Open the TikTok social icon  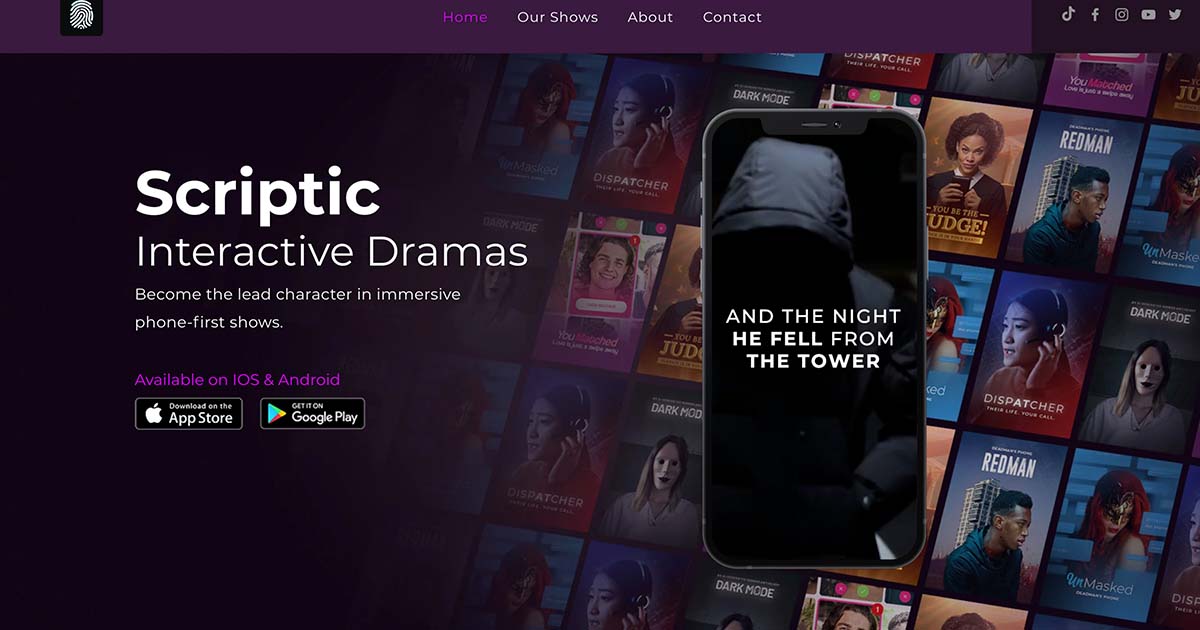tap(1068, 14)
